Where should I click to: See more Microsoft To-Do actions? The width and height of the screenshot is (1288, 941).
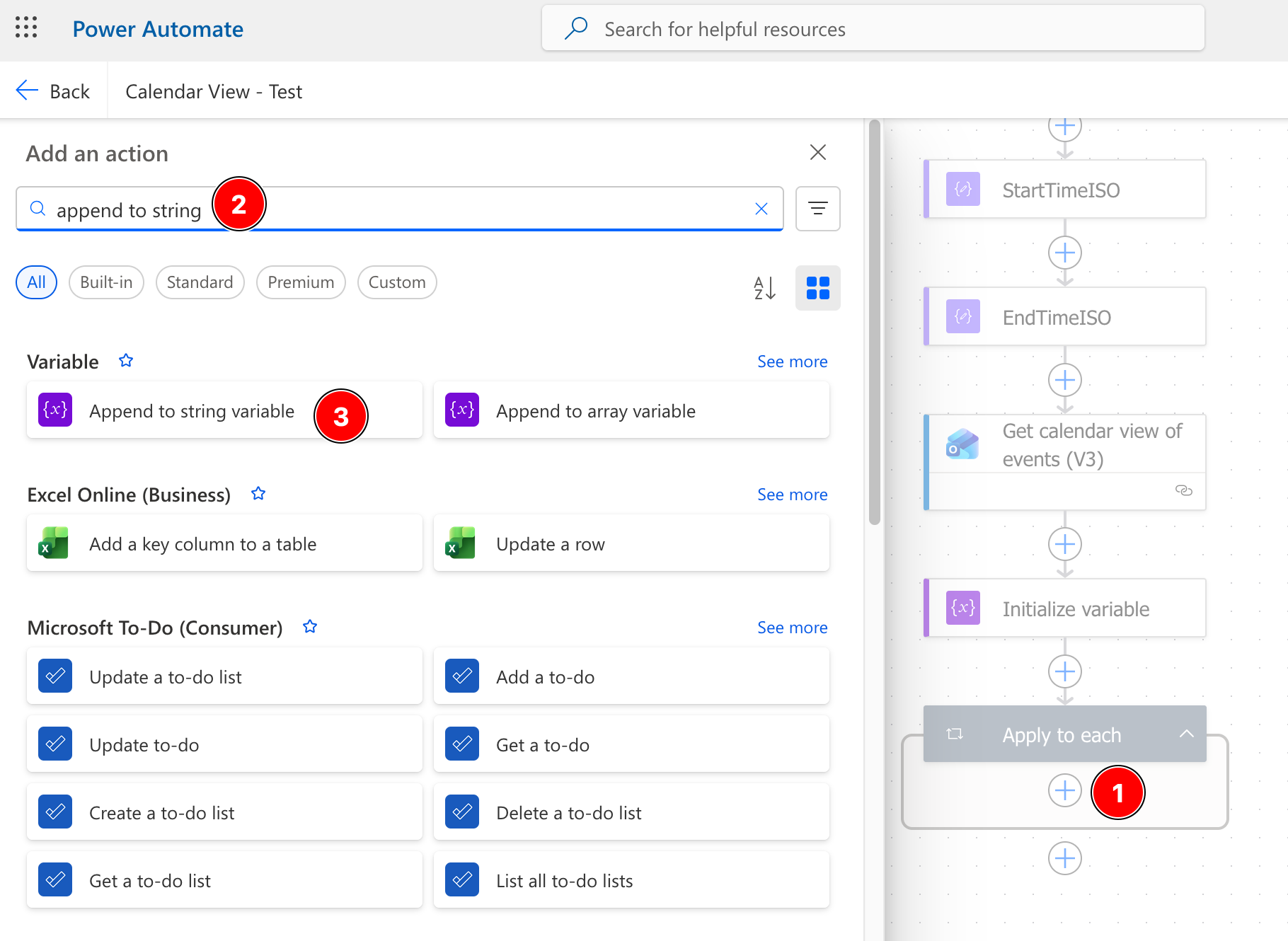[x=792, y=628]
